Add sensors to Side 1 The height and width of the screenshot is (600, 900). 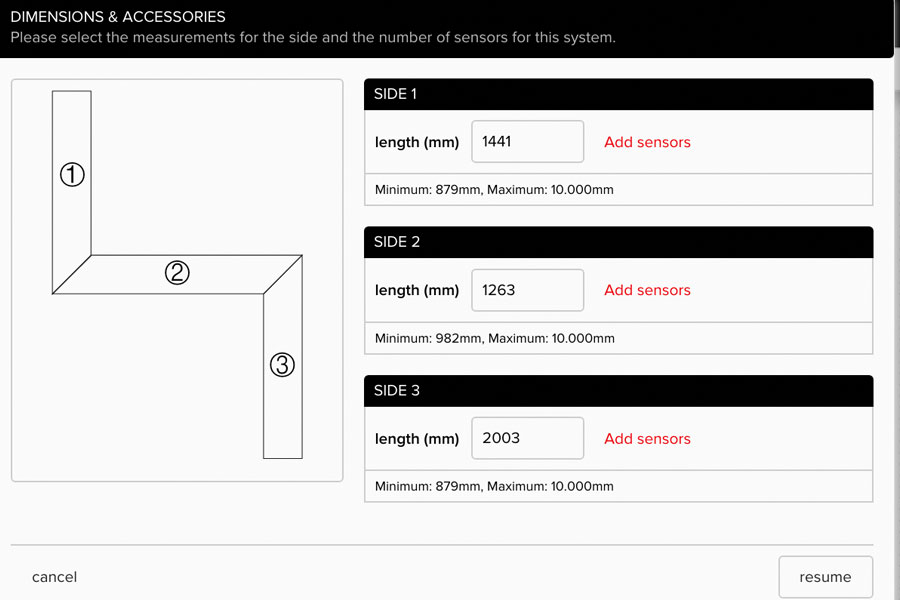click(647, 142)
